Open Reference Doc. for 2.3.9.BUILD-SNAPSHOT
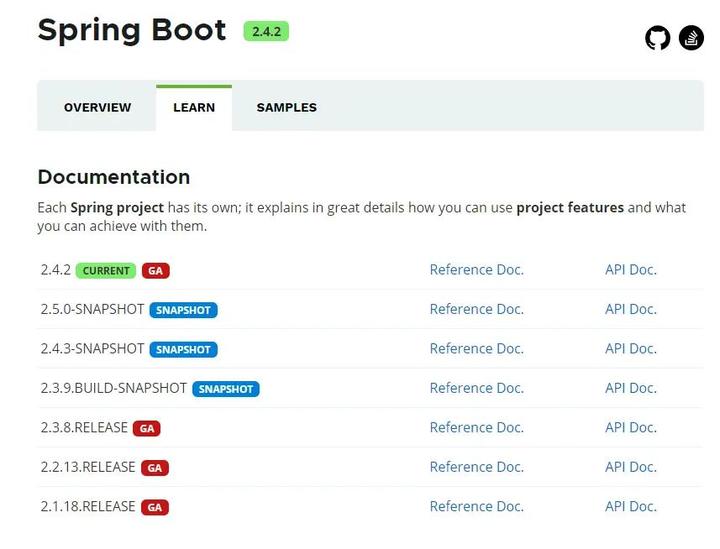The image size is (720, 549). tap(476, 388)
